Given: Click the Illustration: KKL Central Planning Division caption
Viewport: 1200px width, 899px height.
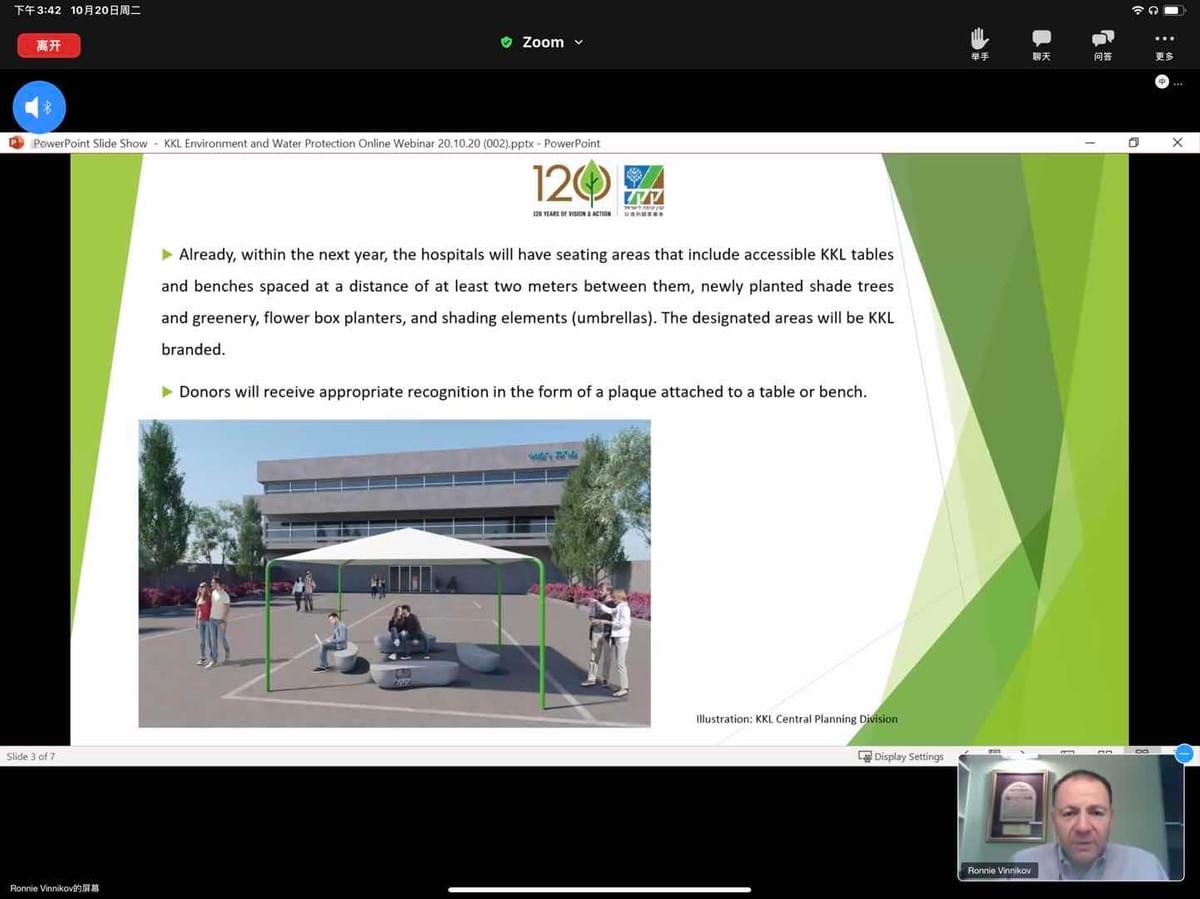Looking at the screenshot, I should coord(797,718).
